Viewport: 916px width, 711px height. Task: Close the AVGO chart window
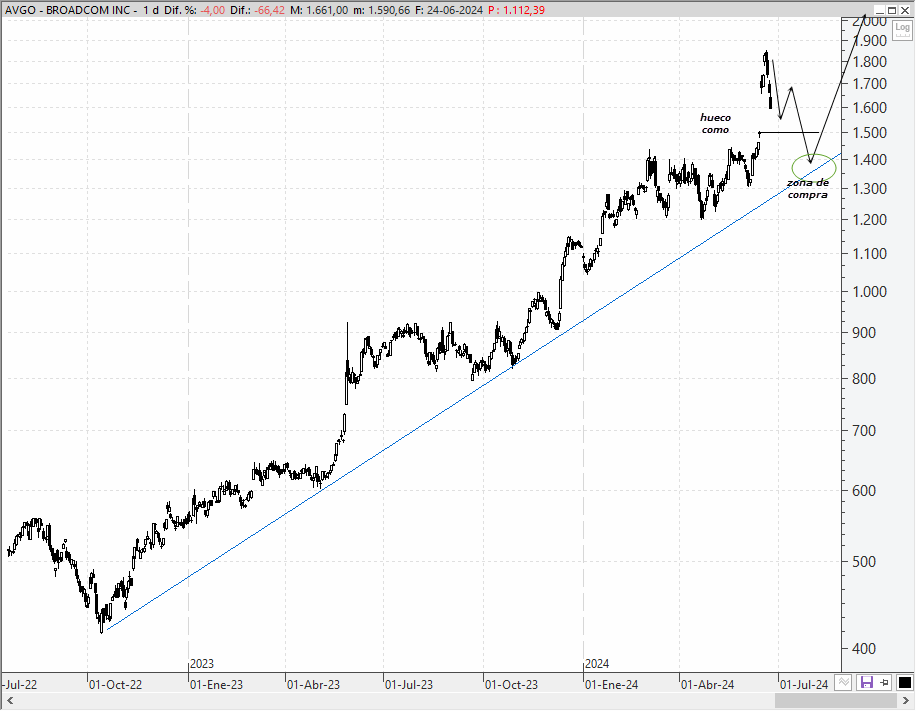pyautogui.click(x=904, y=10)
